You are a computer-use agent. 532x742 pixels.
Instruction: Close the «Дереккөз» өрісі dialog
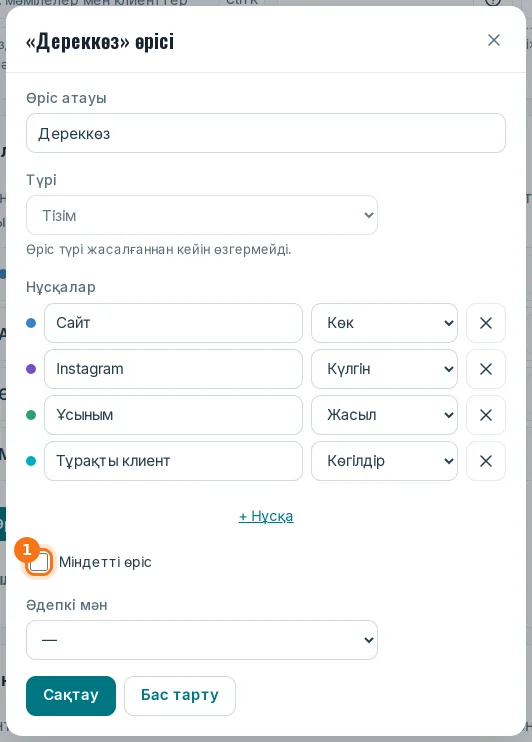[494, 40]
